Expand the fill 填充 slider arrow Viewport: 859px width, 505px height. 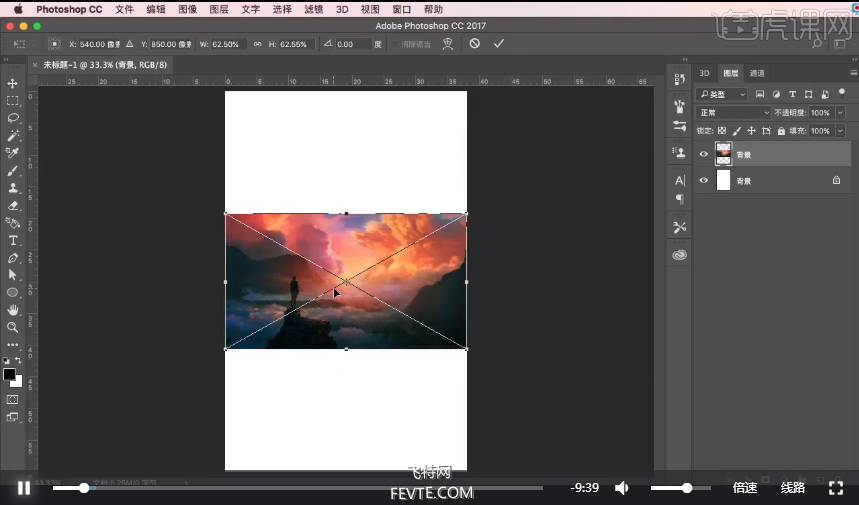pos(840,130)
